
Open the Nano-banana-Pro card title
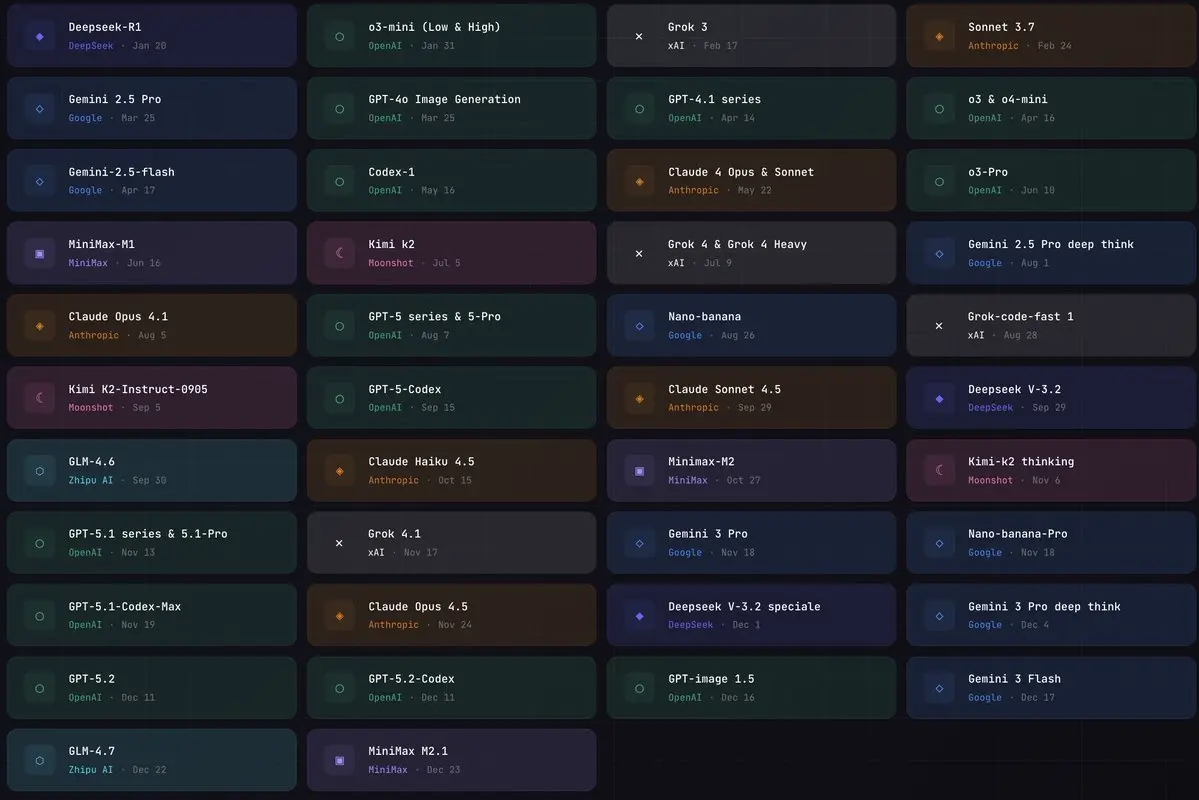tap(1017, 534)
